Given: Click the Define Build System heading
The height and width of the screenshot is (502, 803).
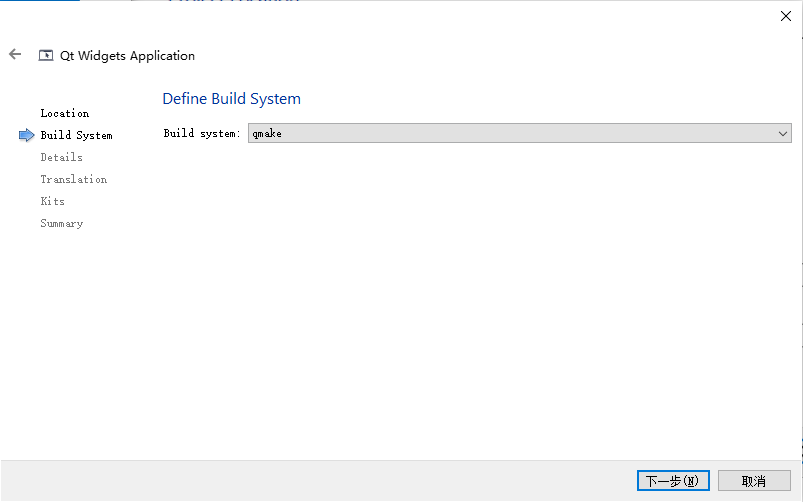Looking at the screenshot, I should click(231, 98).
